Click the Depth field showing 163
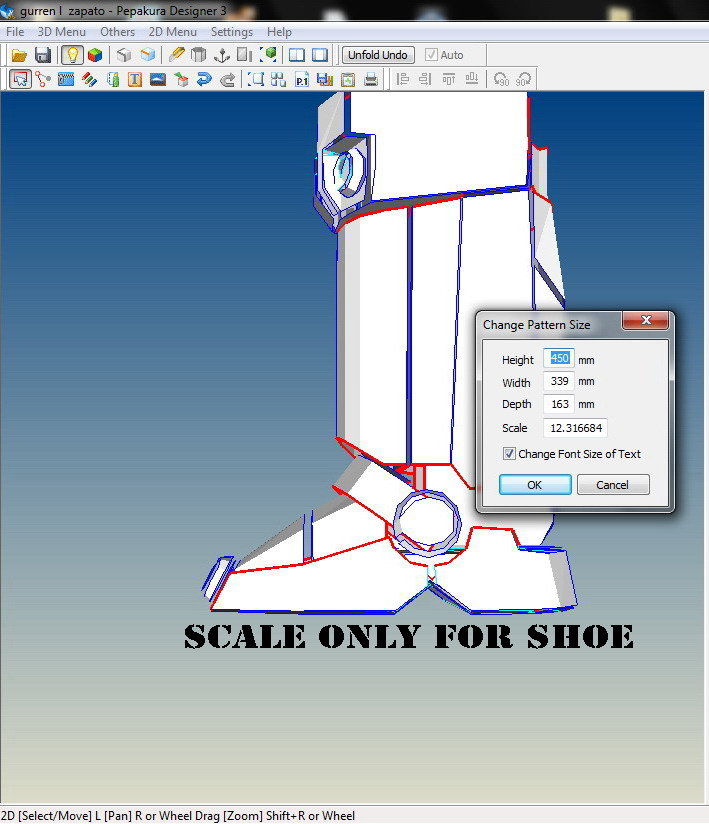The height and width of the screenshot is (824, 709). click(559, 404)
